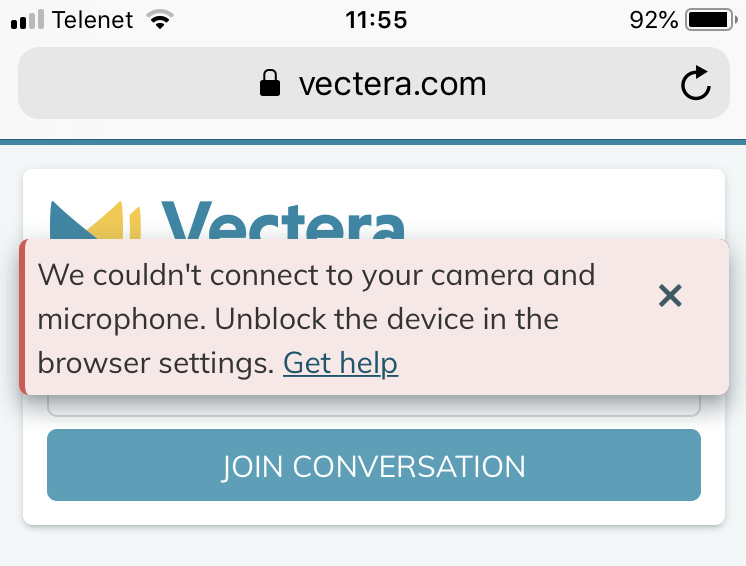
Task: Tap the padlock icon in the address bar
Action: (270, 83)
